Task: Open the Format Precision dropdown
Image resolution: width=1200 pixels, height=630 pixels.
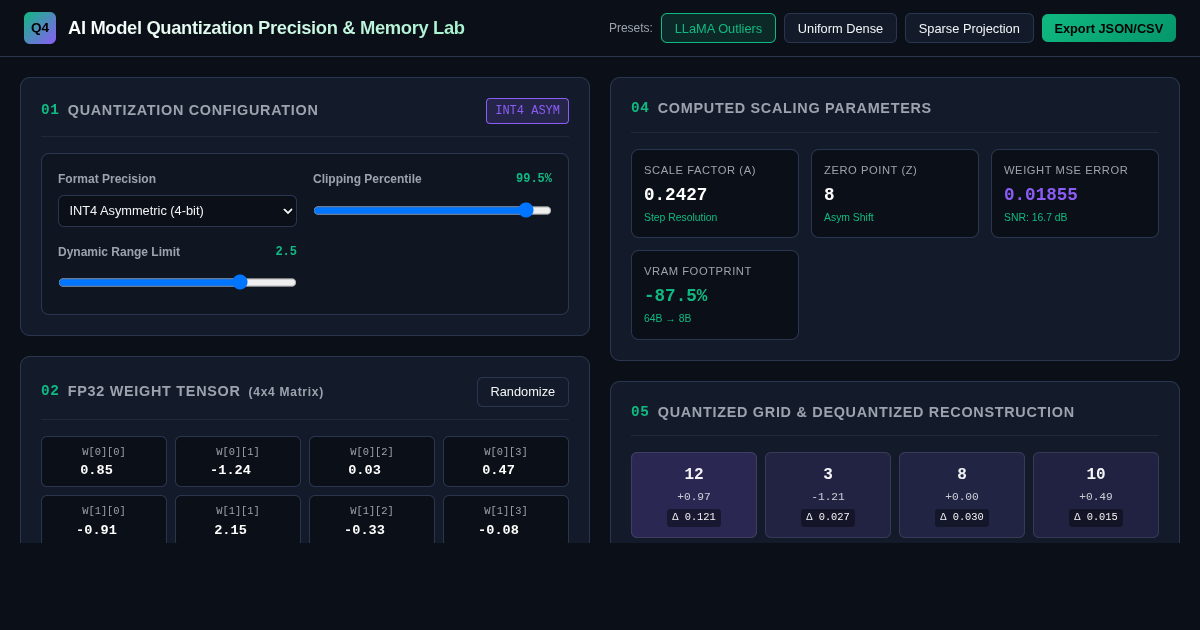Action: [x=177, y=211]
